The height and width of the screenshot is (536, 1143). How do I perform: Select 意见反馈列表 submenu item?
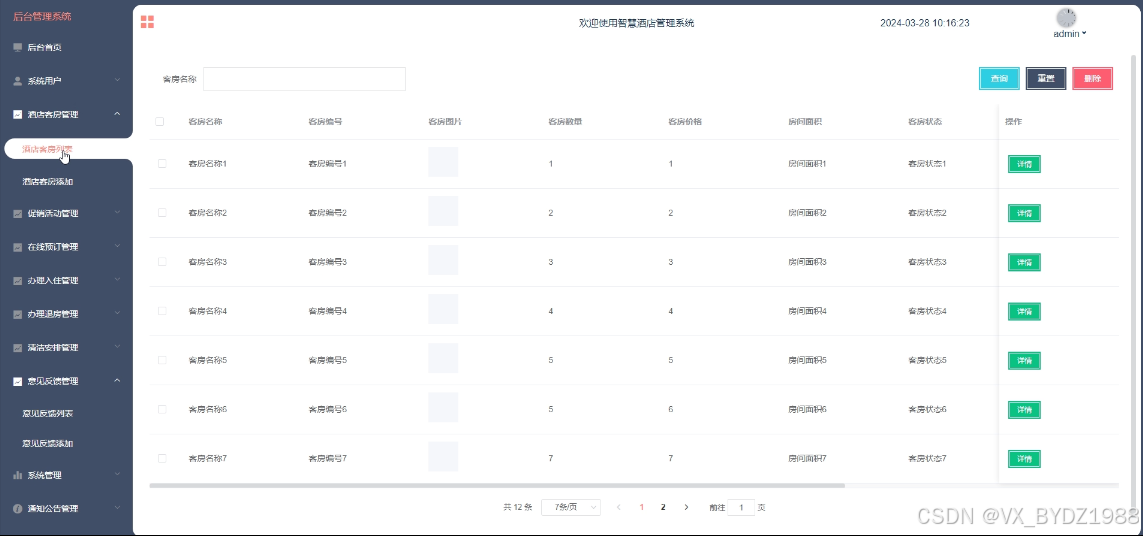click(47, 413)
